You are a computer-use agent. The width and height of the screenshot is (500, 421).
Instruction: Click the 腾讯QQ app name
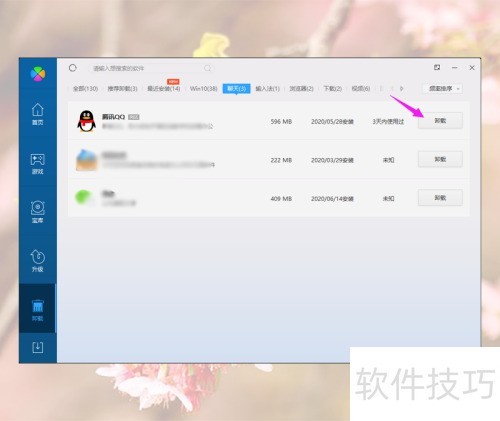[x=113, y=117]
